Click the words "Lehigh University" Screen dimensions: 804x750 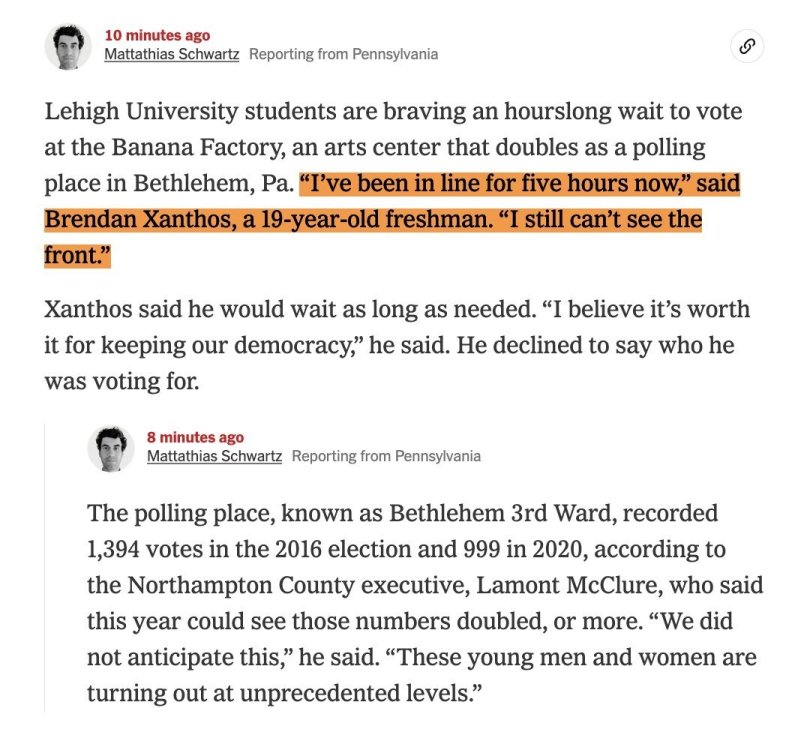132,111
